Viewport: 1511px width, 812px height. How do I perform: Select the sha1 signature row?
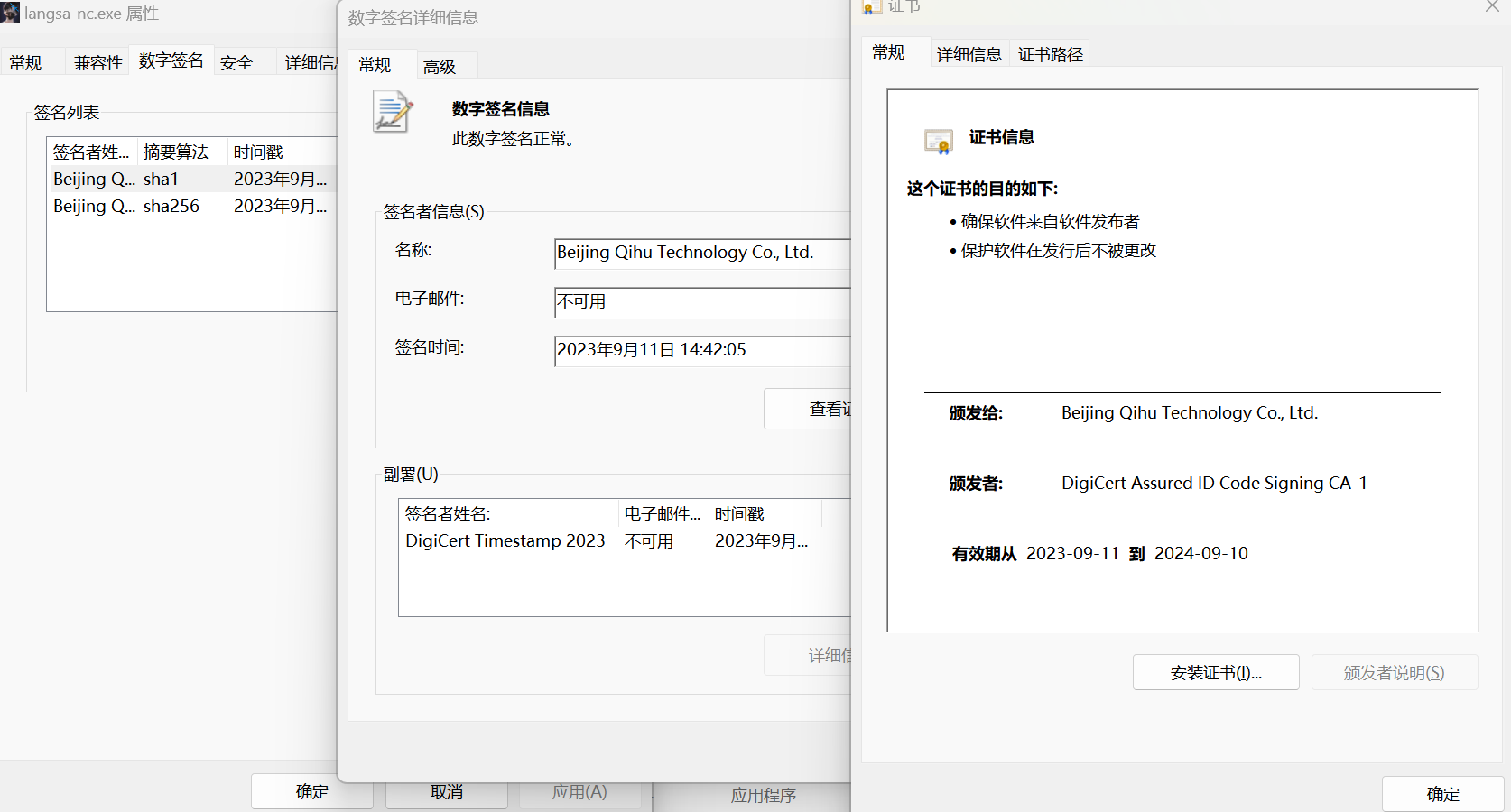[192, 179]
